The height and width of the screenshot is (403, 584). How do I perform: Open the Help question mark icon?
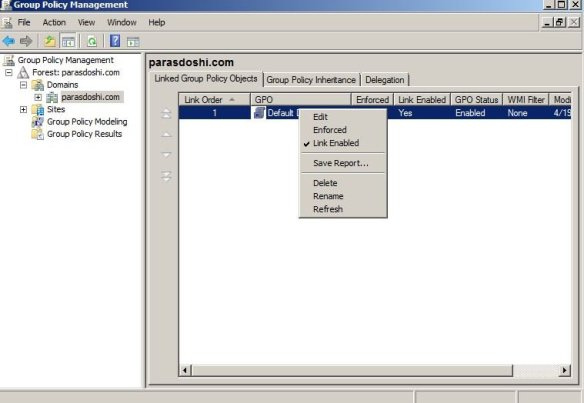115,41
